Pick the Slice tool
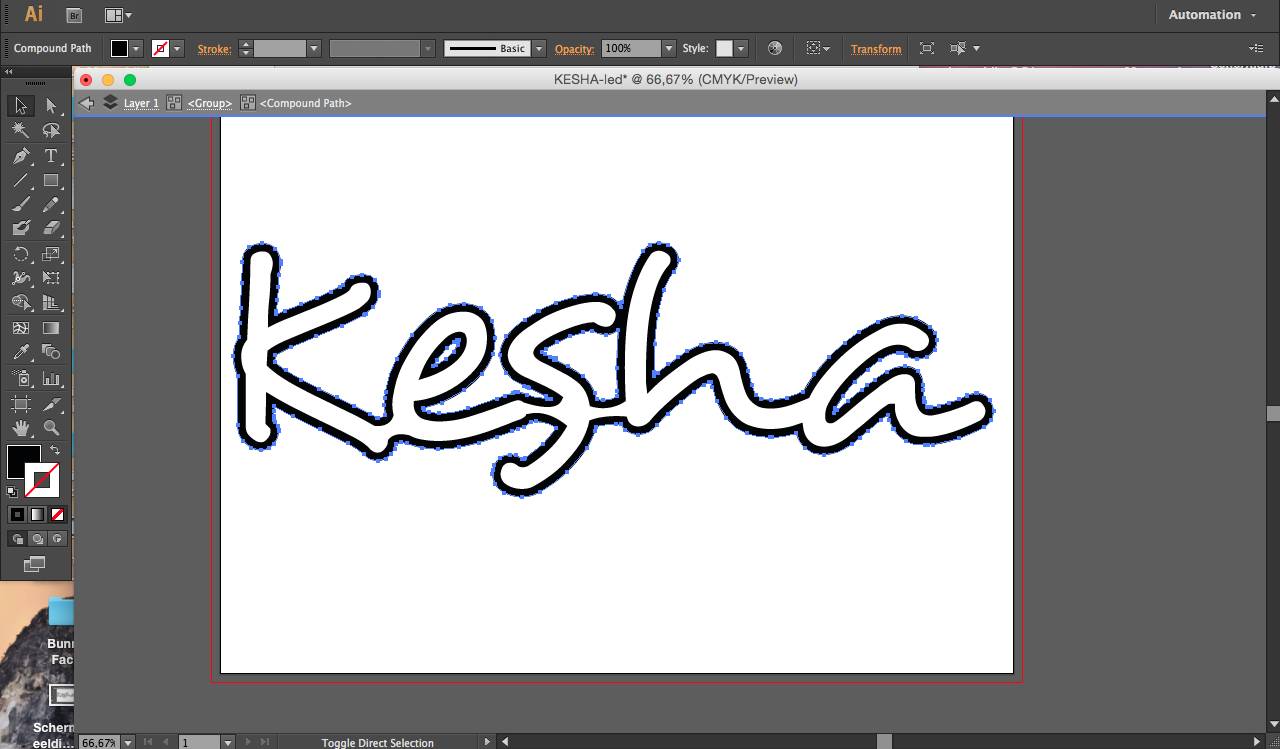1280x749 pixels. tap(51, 404)
